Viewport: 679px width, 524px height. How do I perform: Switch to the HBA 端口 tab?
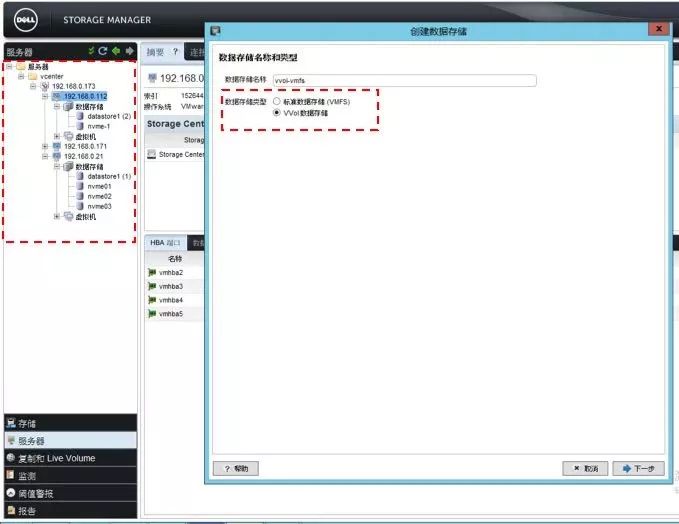click(165, 243)
